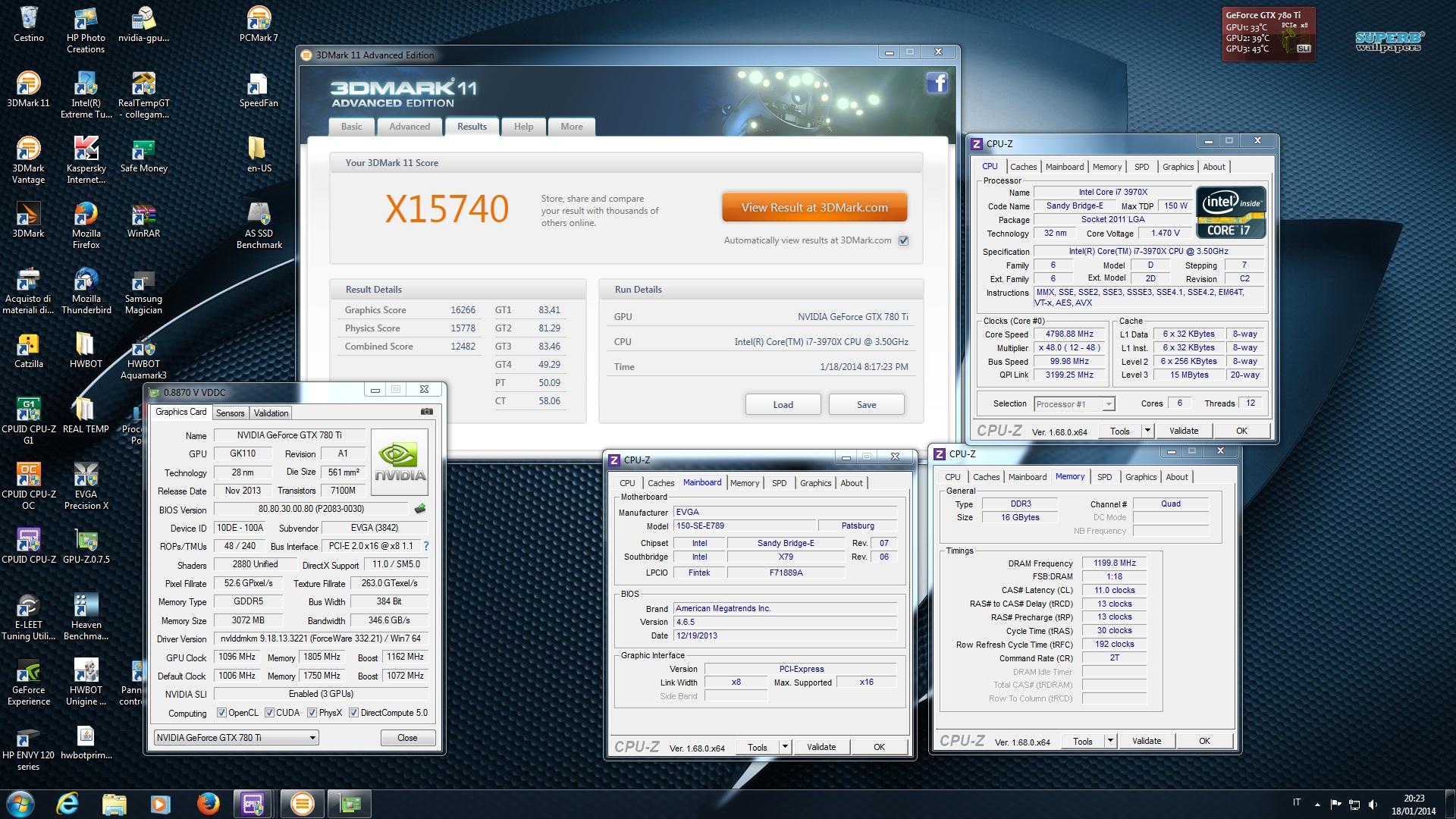The image size is (1456, 819).
Task: Open Internet Explorer from taskbar
Action: point(67,803)
